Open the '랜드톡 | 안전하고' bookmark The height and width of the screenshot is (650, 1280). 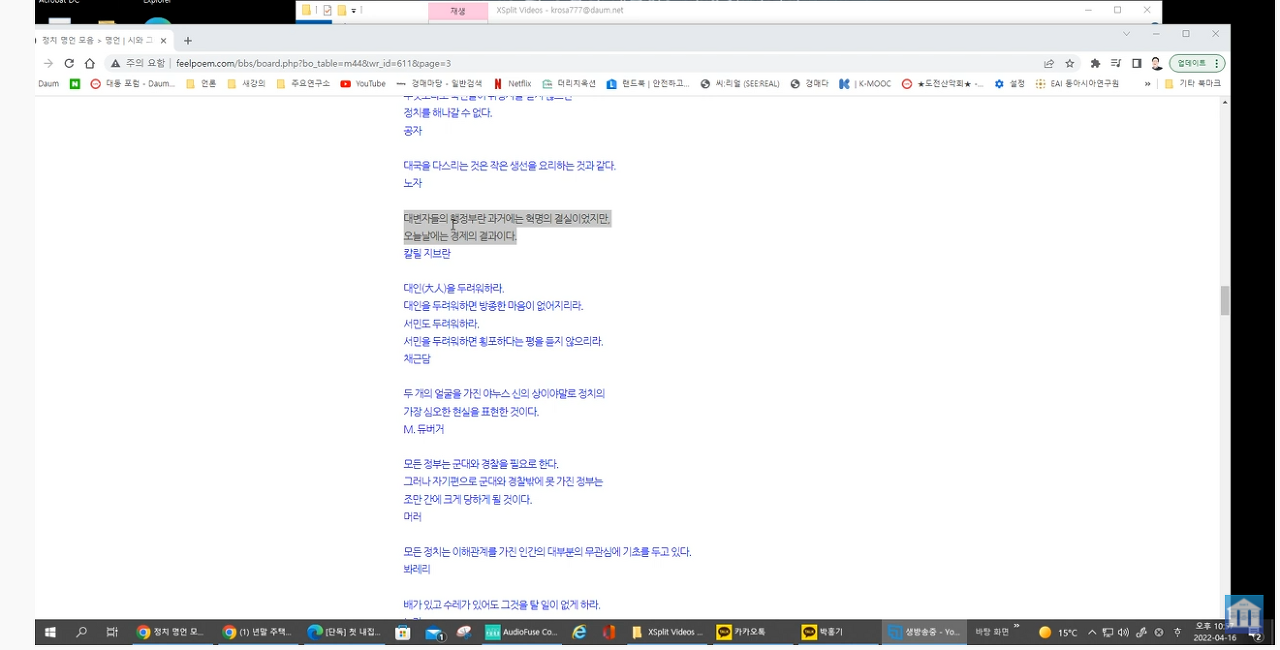pyautogui.click(x=648, y=84)
